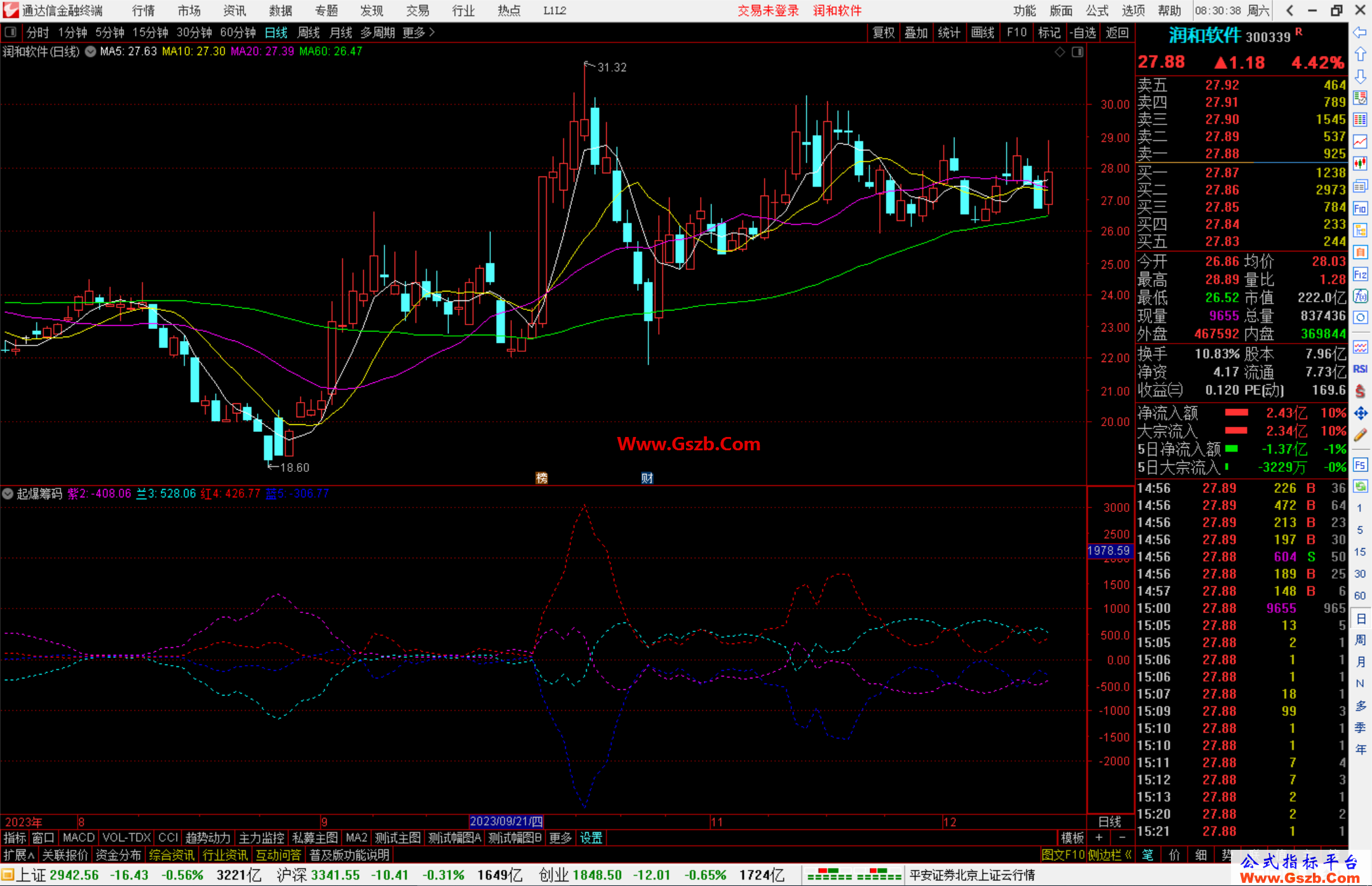Select the RSI indicator sidebar icon
Image resolution: width=1372 pixels, height=886 pixels.
tap(1360, 369)
